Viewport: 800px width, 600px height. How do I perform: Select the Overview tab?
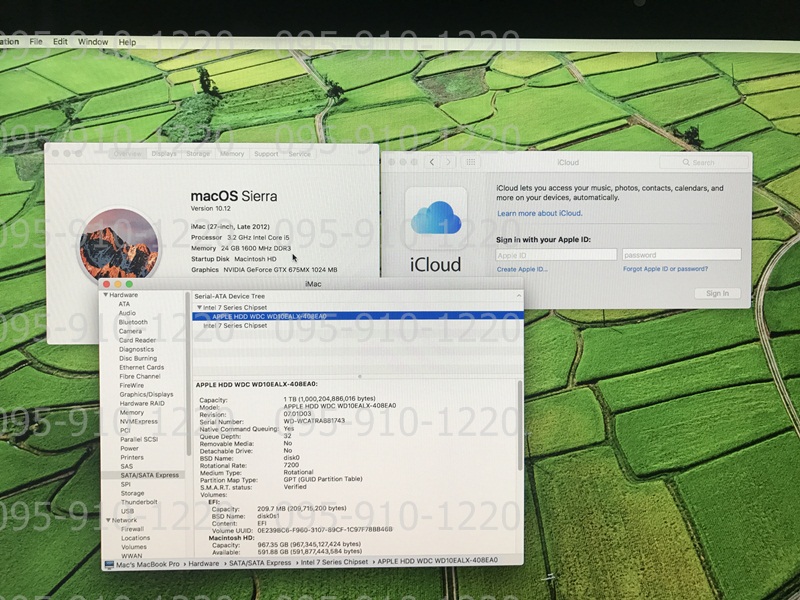[127, 154]
